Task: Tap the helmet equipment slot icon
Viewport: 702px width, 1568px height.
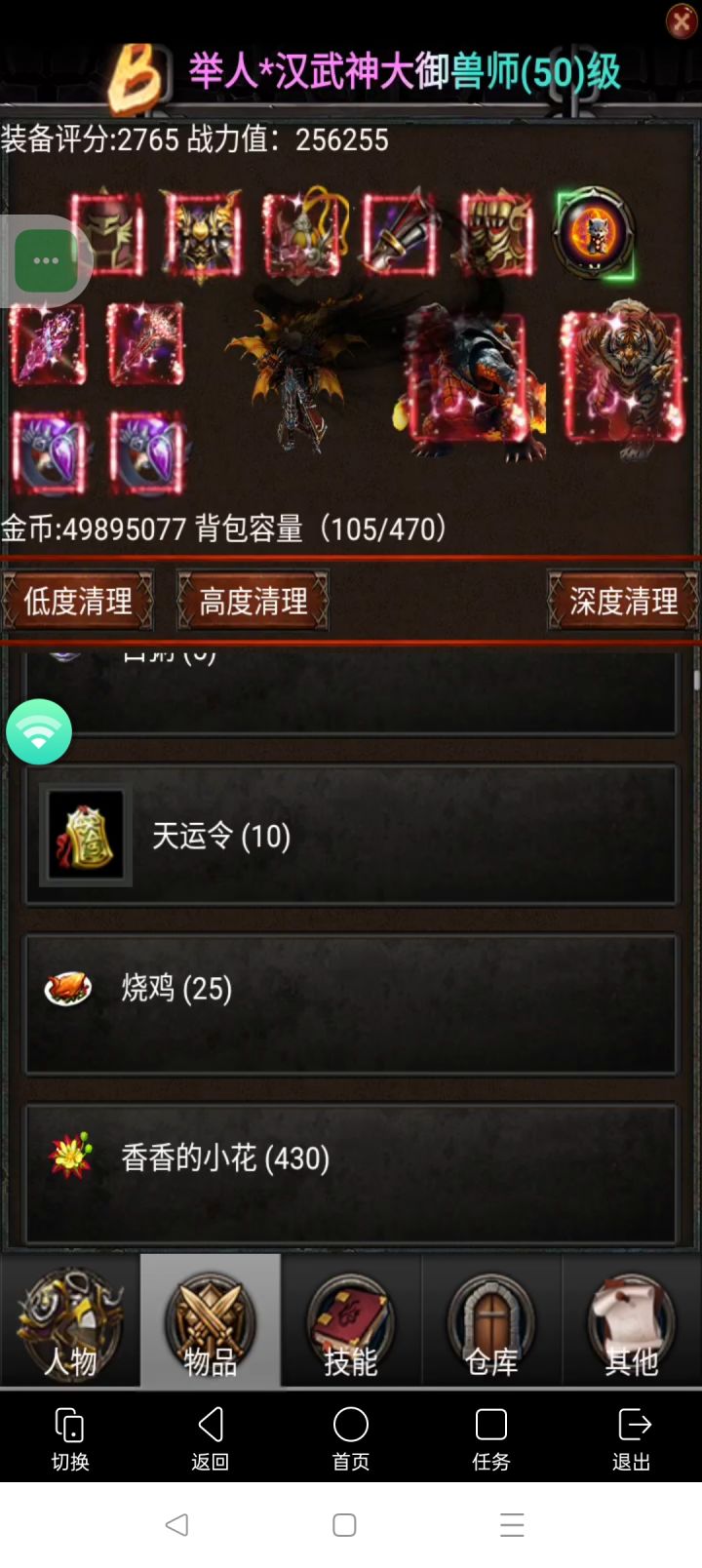Action: tap(107, 233)
